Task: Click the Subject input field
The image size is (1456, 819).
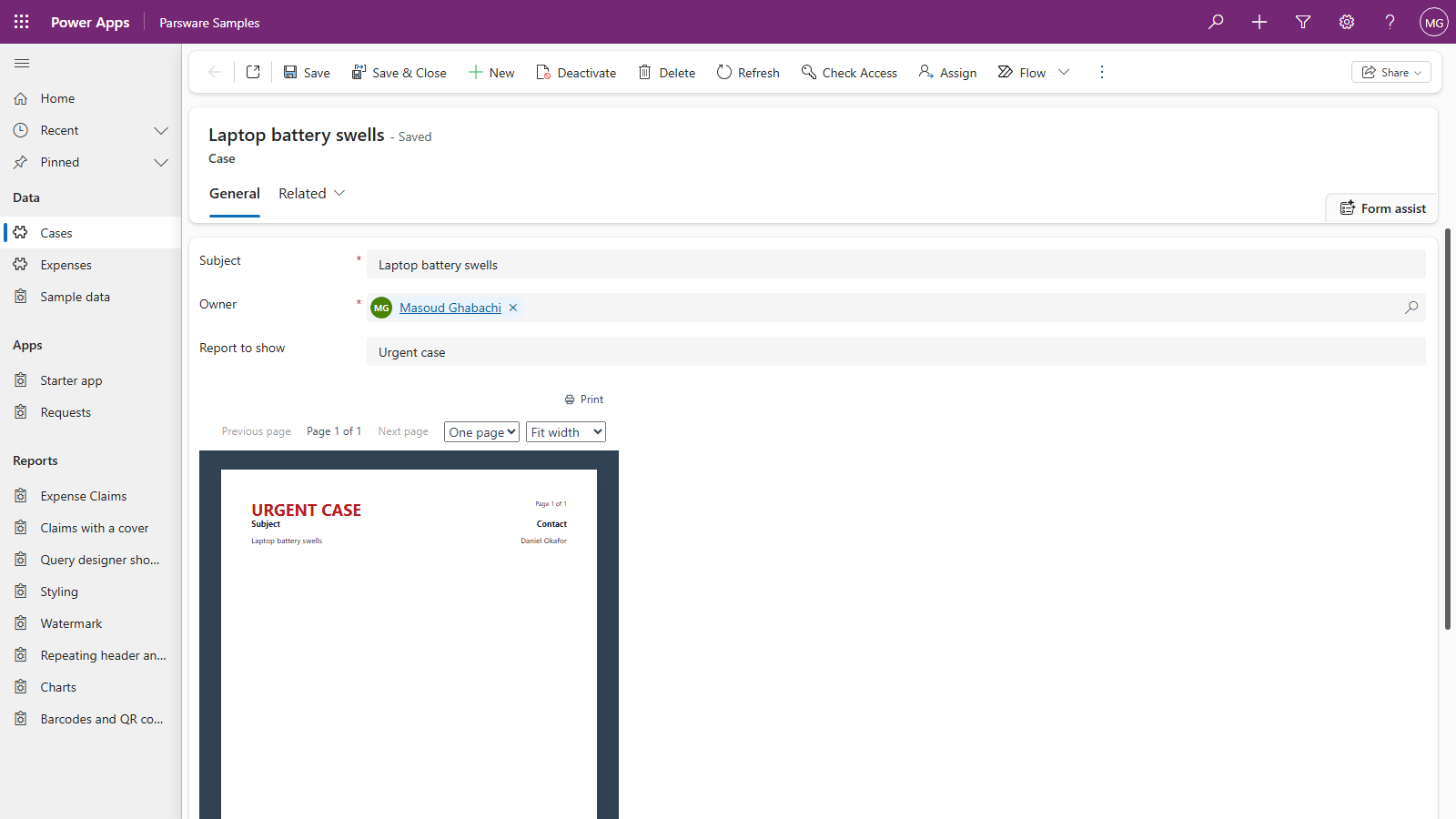Action: point(896,265)
